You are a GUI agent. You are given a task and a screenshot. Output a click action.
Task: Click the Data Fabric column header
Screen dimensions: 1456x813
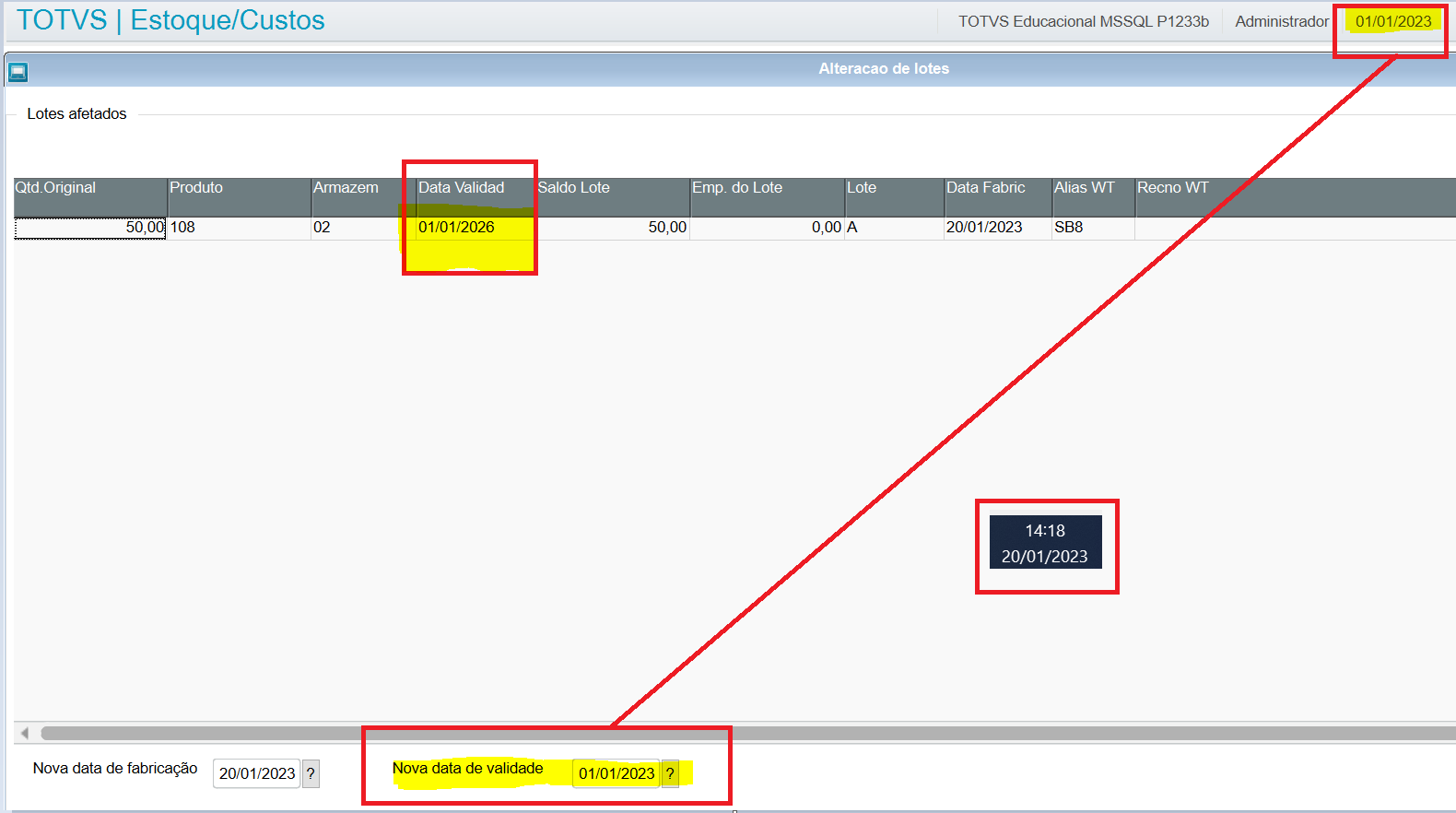pos(998,197)
